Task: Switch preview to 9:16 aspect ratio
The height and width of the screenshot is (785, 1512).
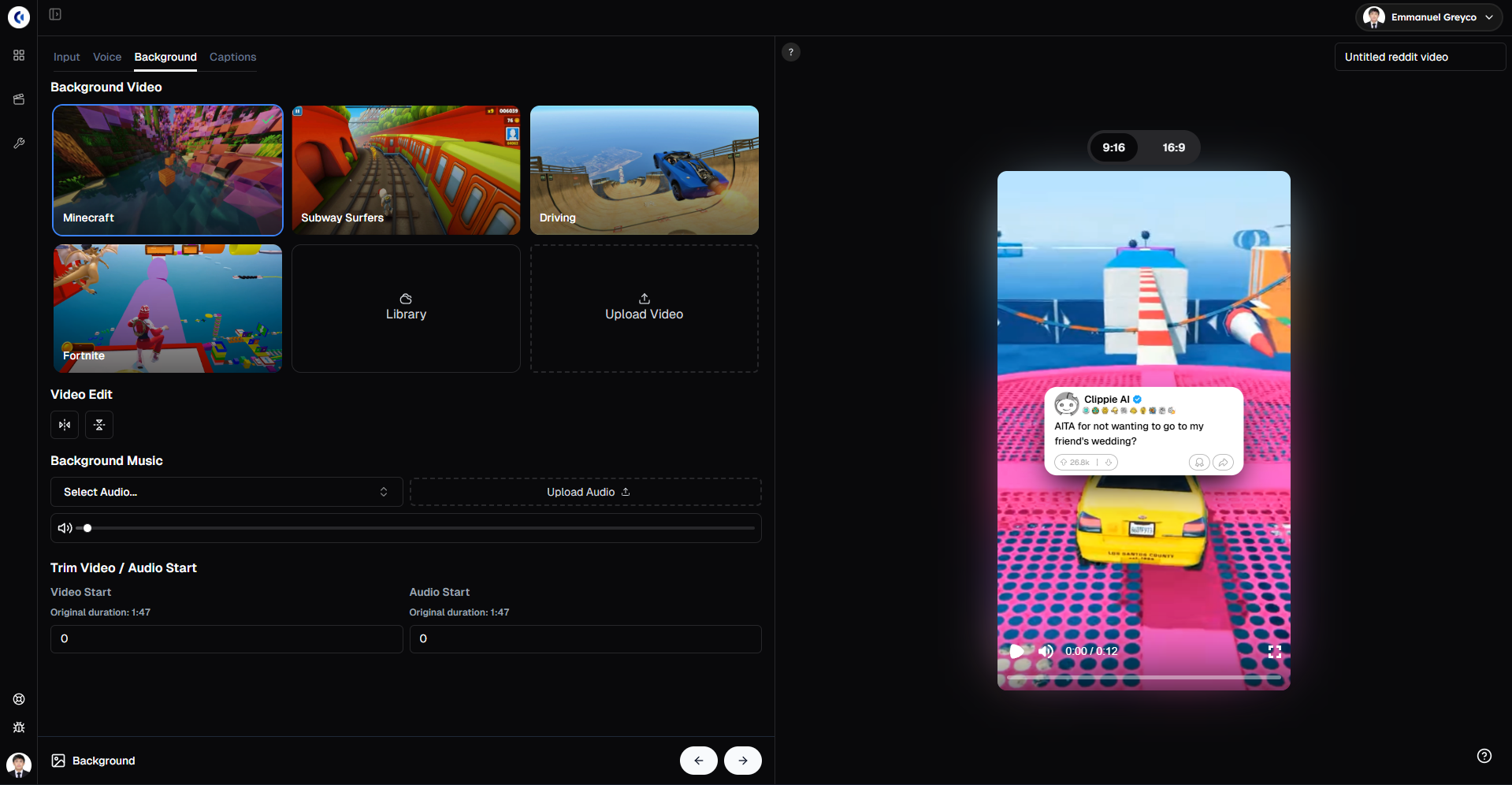Action: tap(1114, 147)
